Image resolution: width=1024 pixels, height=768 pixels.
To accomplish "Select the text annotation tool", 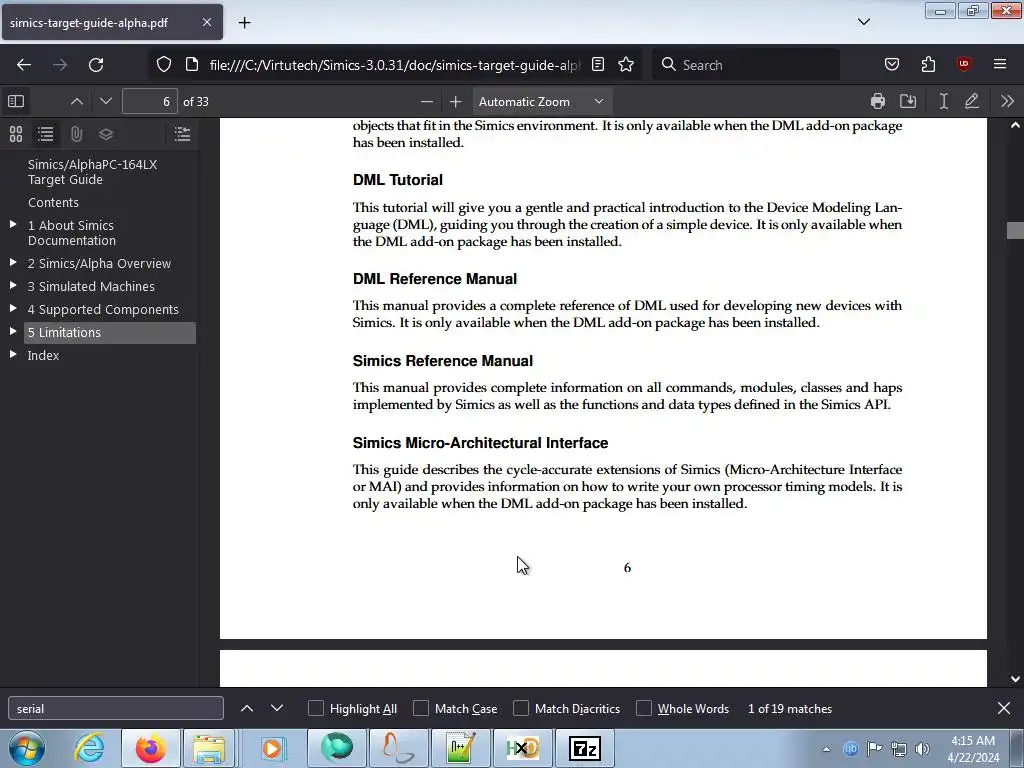I will 943,101.
